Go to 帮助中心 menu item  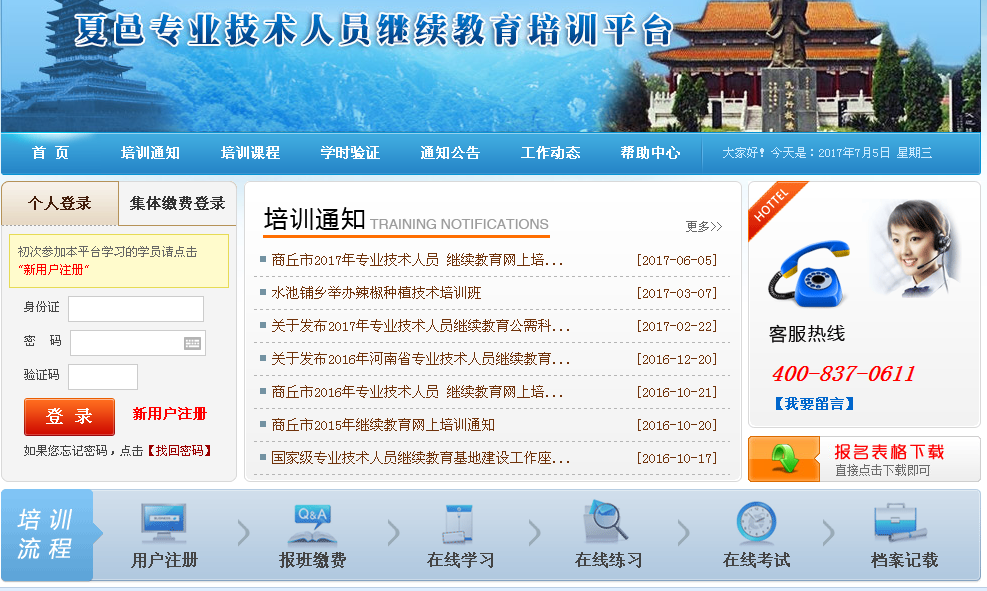point(650,153)
